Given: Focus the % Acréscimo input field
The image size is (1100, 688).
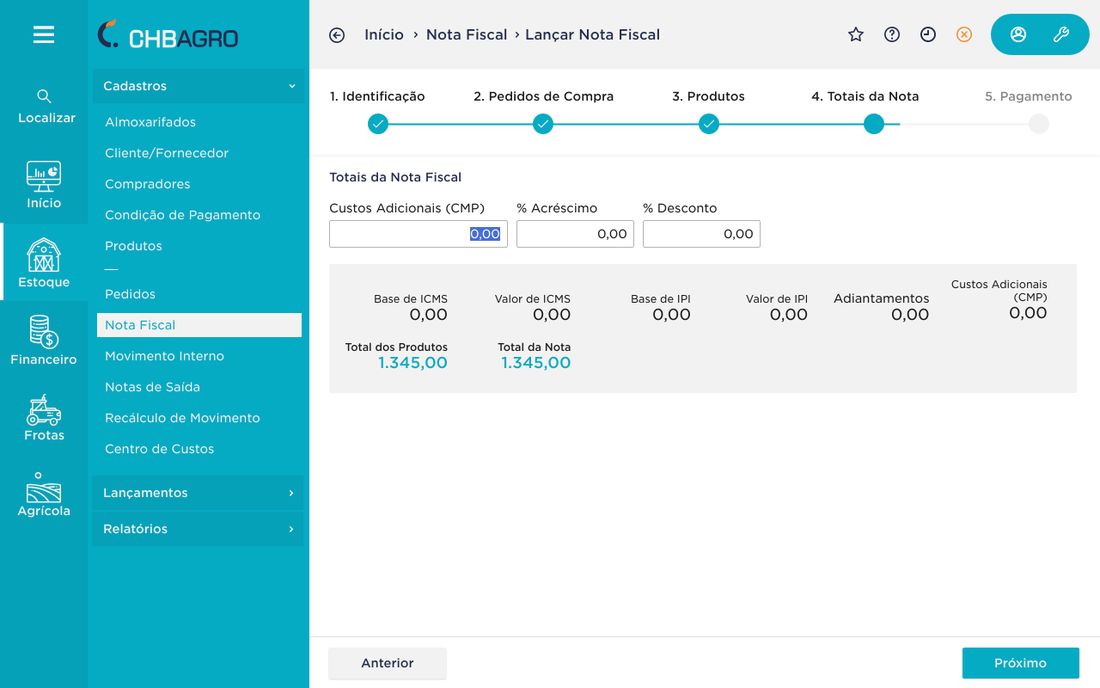Looking at the screenshot, I should [x=575, y=234].
